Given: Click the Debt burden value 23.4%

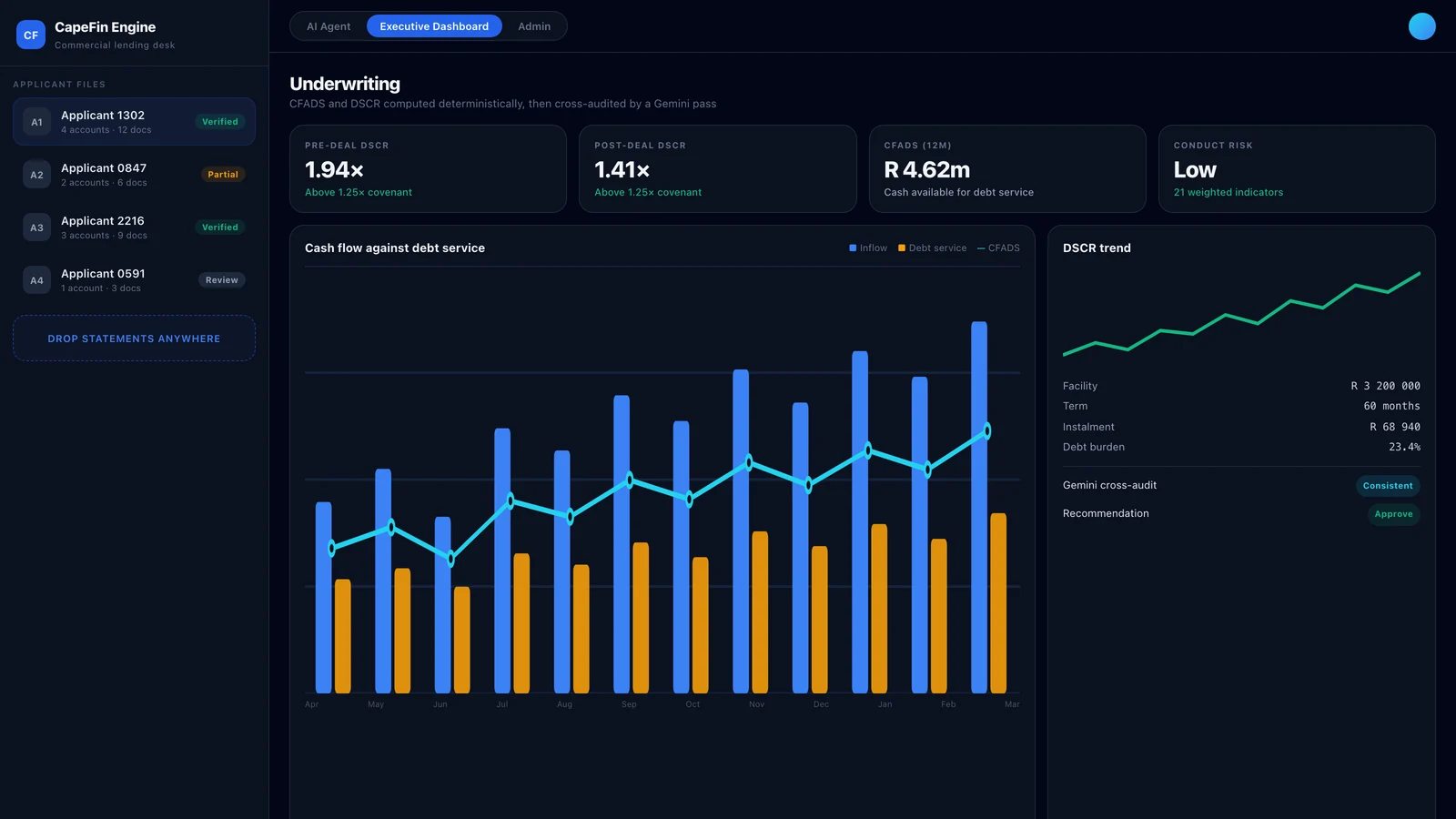Looking at the screenshot, I should [1404, 447].
